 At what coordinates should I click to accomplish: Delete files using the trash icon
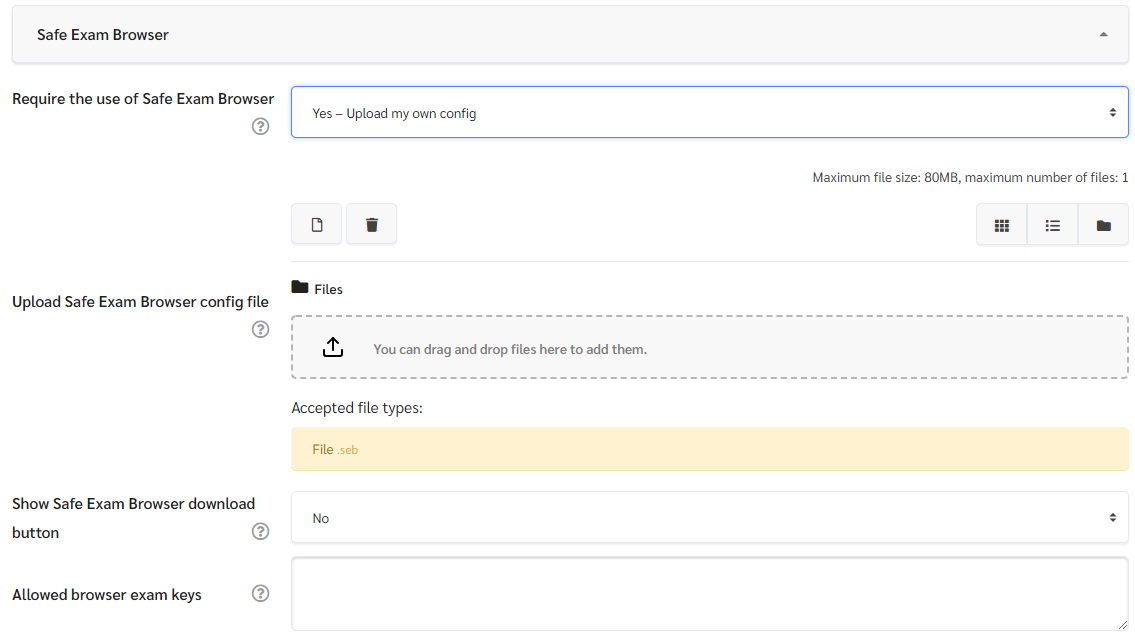(x=371, y=224)
